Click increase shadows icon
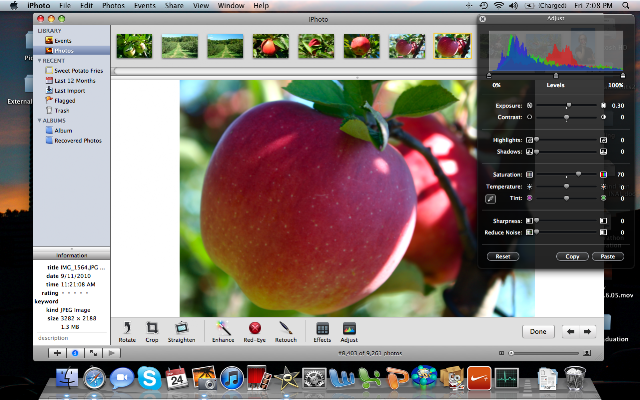Image resolution: width=640 pixels, height=400 pixels. (603, 151)
